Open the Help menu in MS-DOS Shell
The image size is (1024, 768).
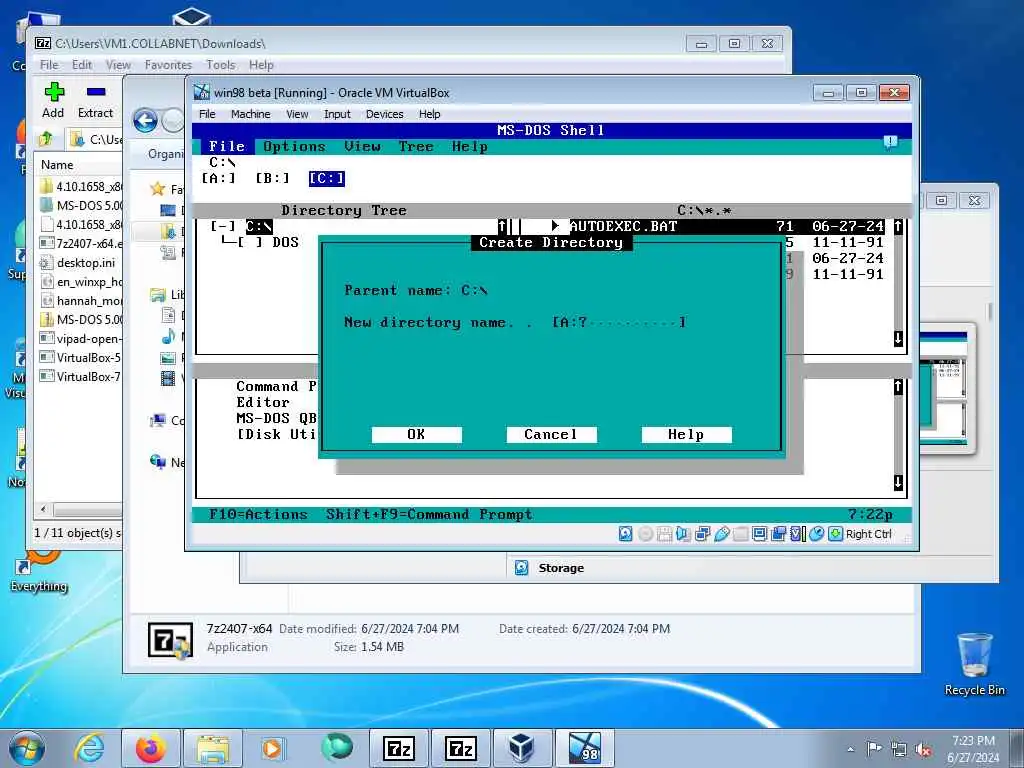[x=470, y=146]
